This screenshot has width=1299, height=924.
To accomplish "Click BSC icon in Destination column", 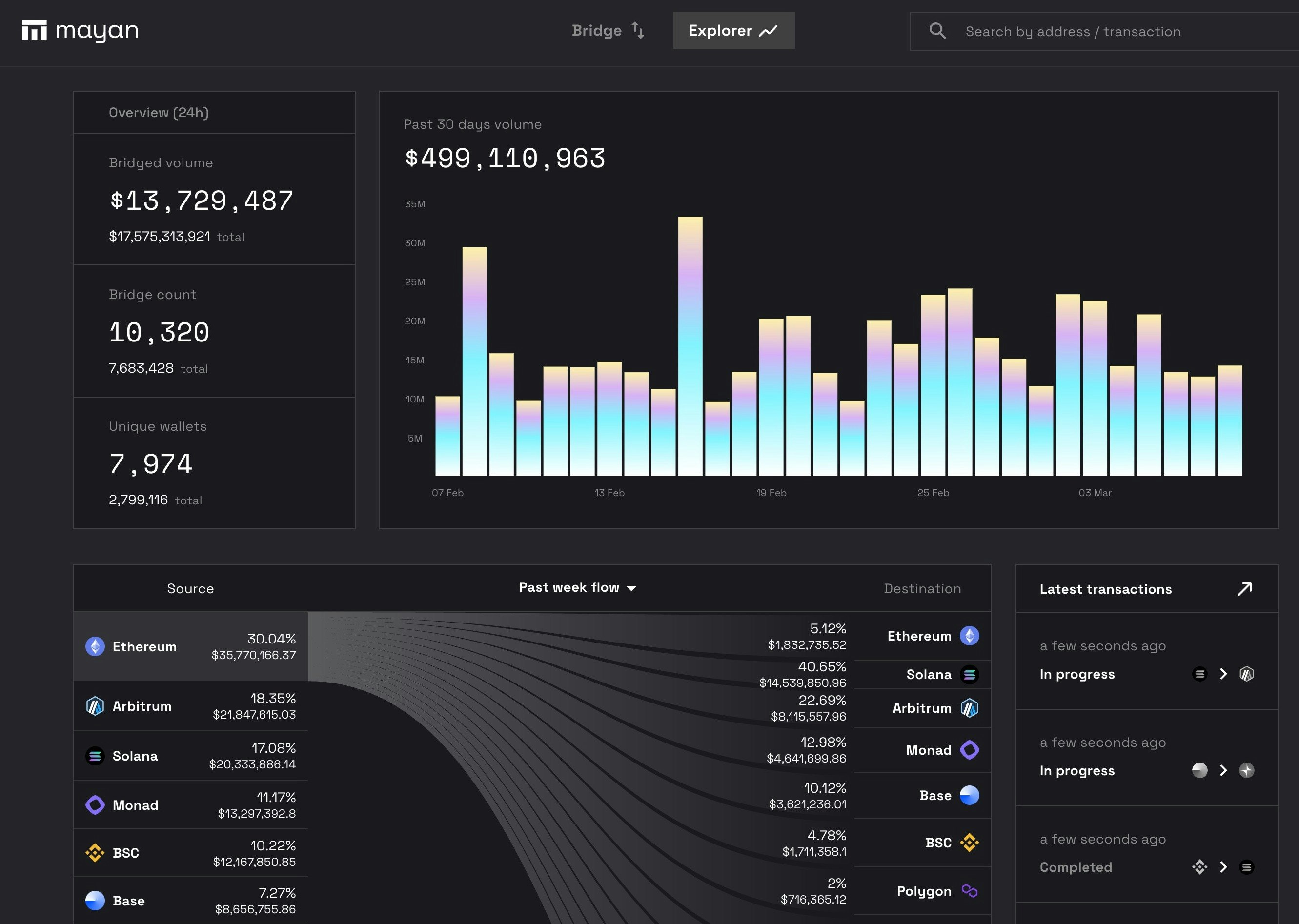I will click(969, 843).
